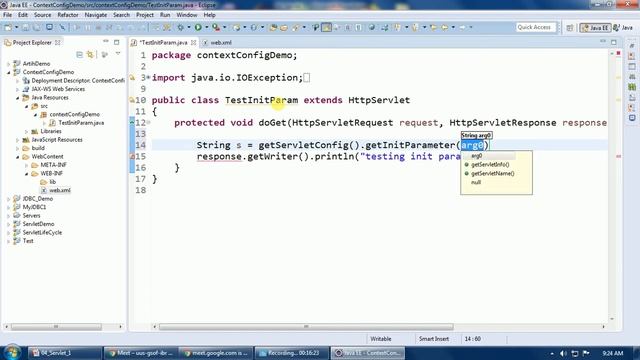Click the Open Web Browser globe icon
This screenshot has height=360, width=640.
coord(371,27)
